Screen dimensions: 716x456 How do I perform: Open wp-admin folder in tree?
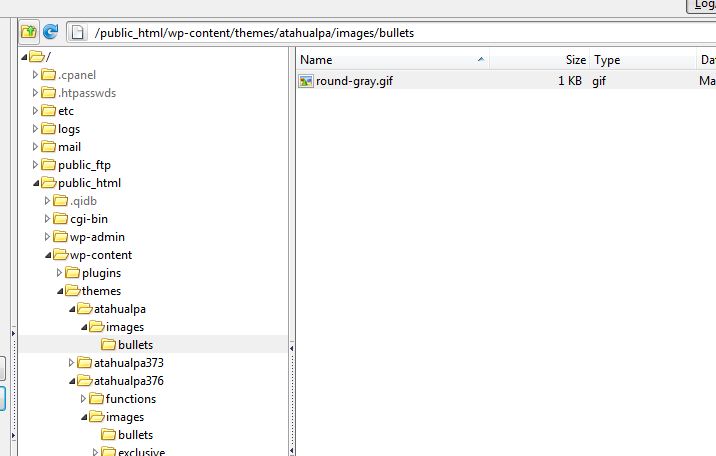(x=97, y=237)
